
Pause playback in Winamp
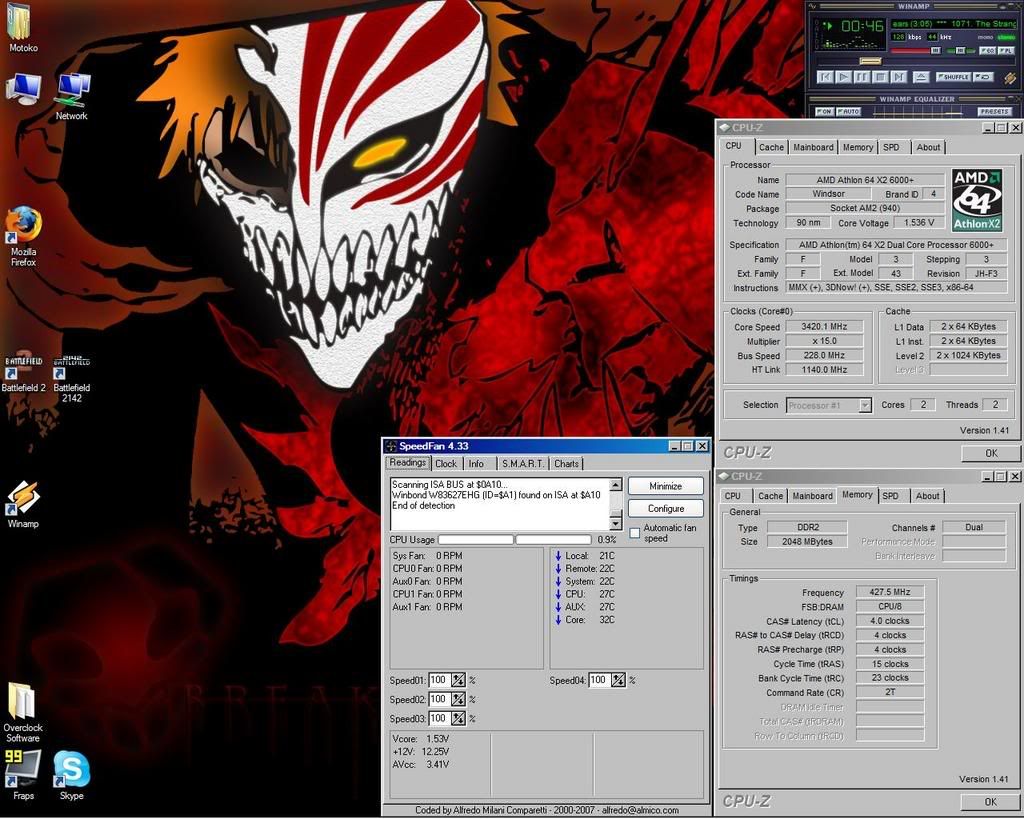click(x=862, y=78)
